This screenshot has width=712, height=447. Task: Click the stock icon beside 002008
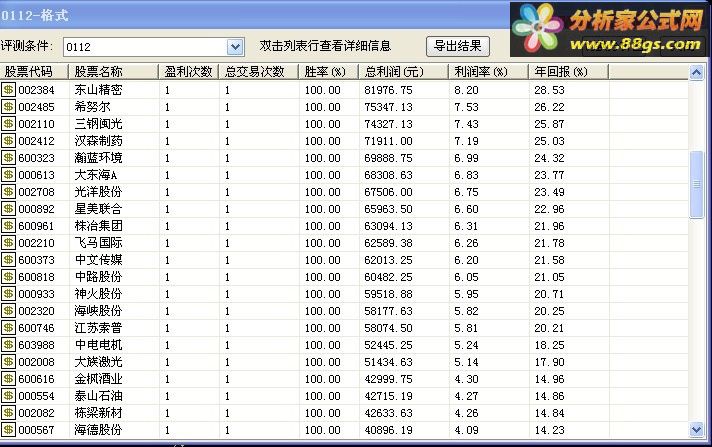8,362
